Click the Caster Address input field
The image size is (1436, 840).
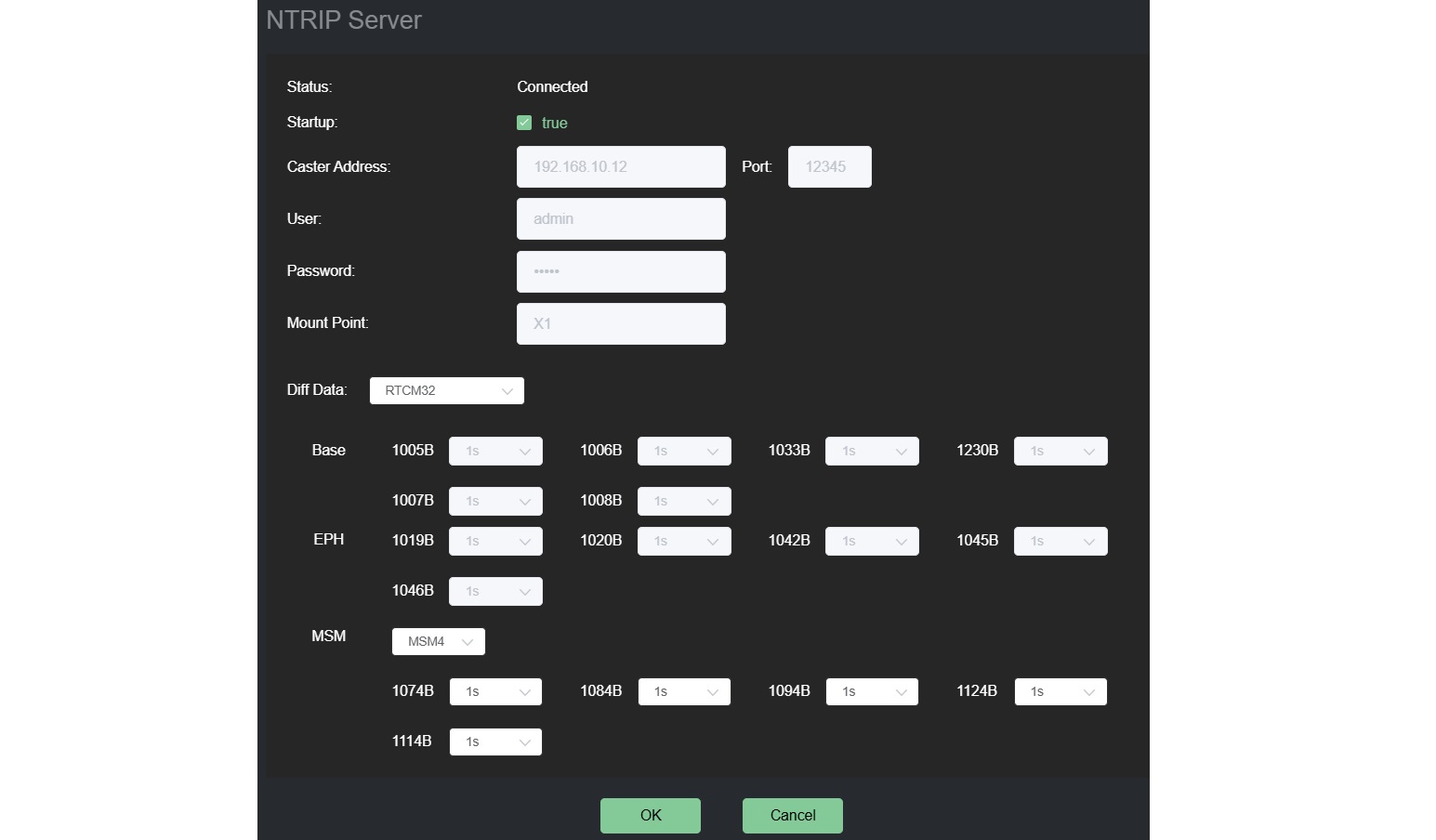click(620, 167)
